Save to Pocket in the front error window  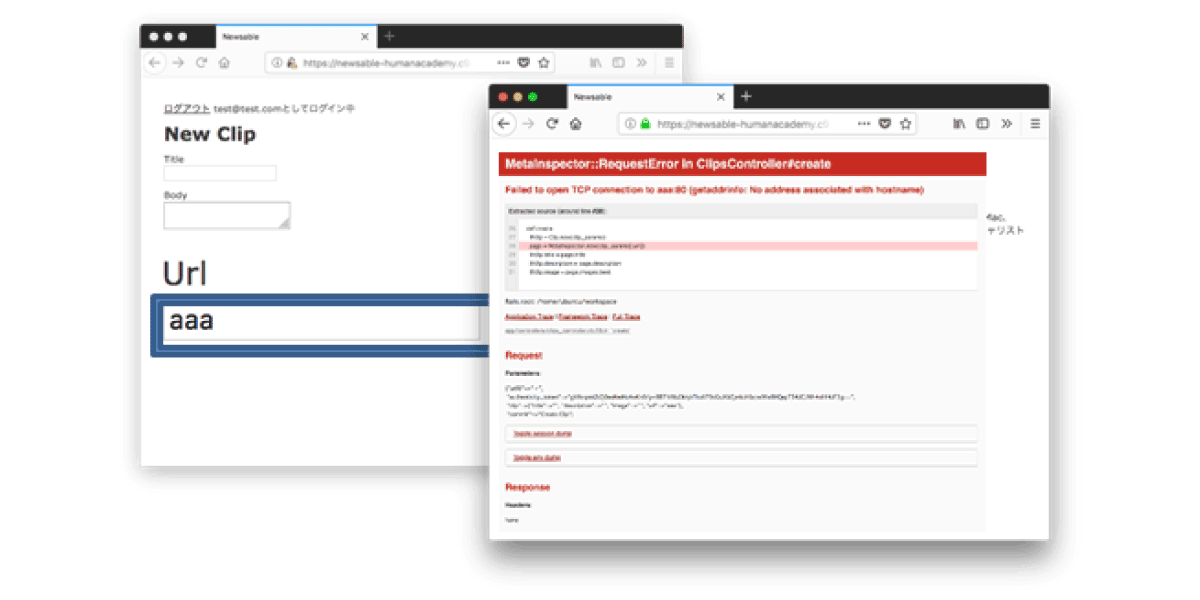(x=885, y=124)
